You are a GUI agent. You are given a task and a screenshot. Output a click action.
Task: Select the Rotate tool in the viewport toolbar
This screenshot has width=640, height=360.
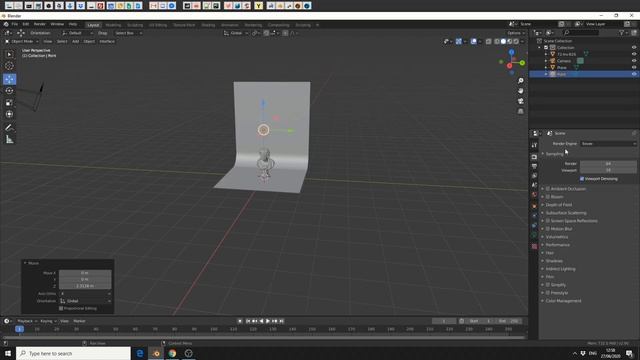pyautogui.click(x=9, y=91)
